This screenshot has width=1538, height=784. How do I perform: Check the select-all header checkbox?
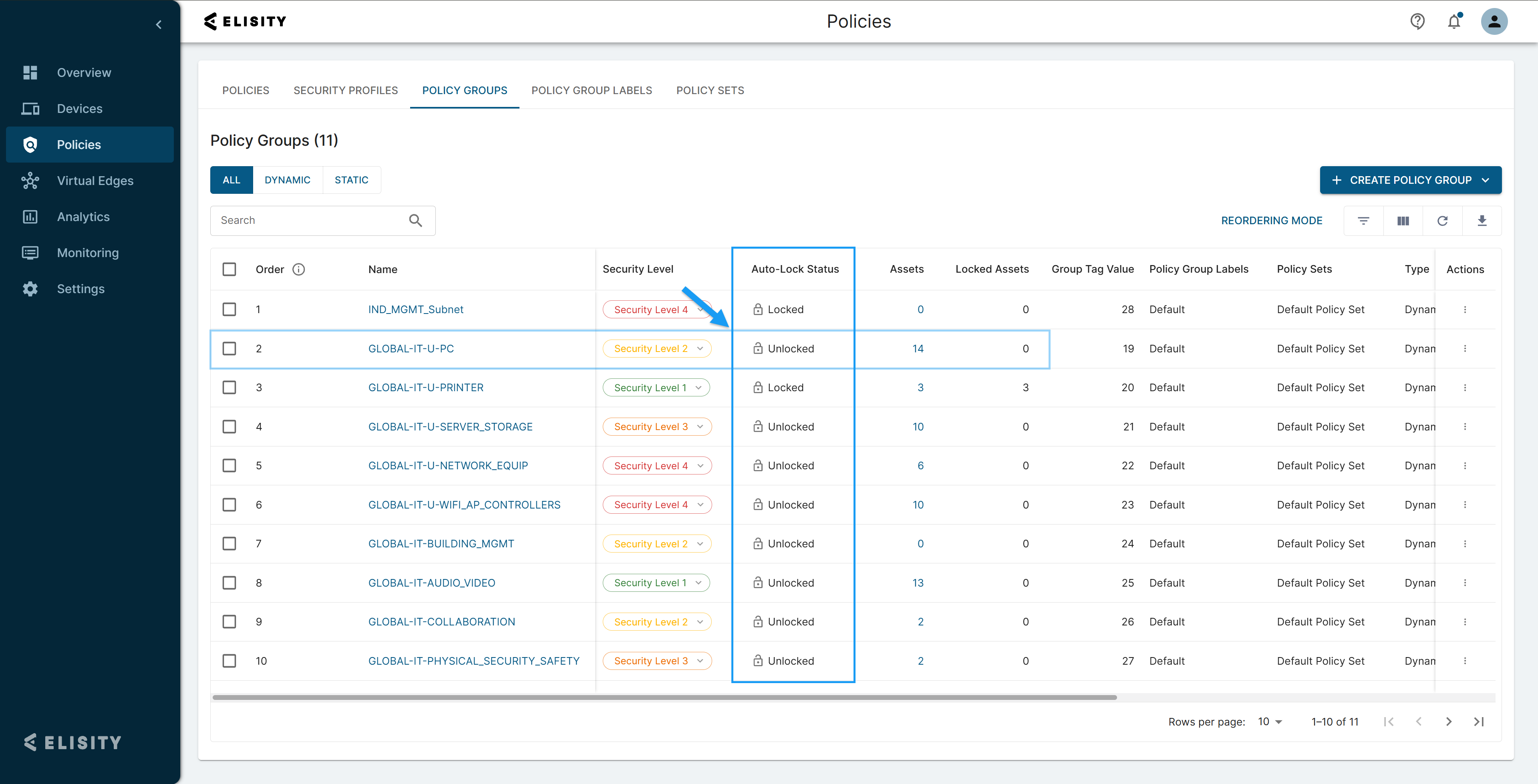tap(229, 269)
